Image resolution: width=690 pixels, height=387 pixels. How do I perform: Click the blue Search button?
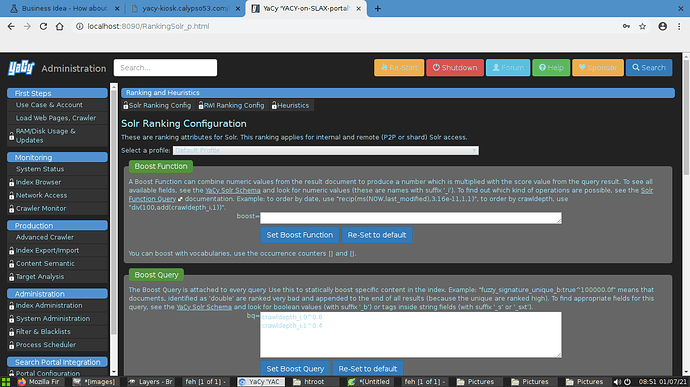pos(649,68)
